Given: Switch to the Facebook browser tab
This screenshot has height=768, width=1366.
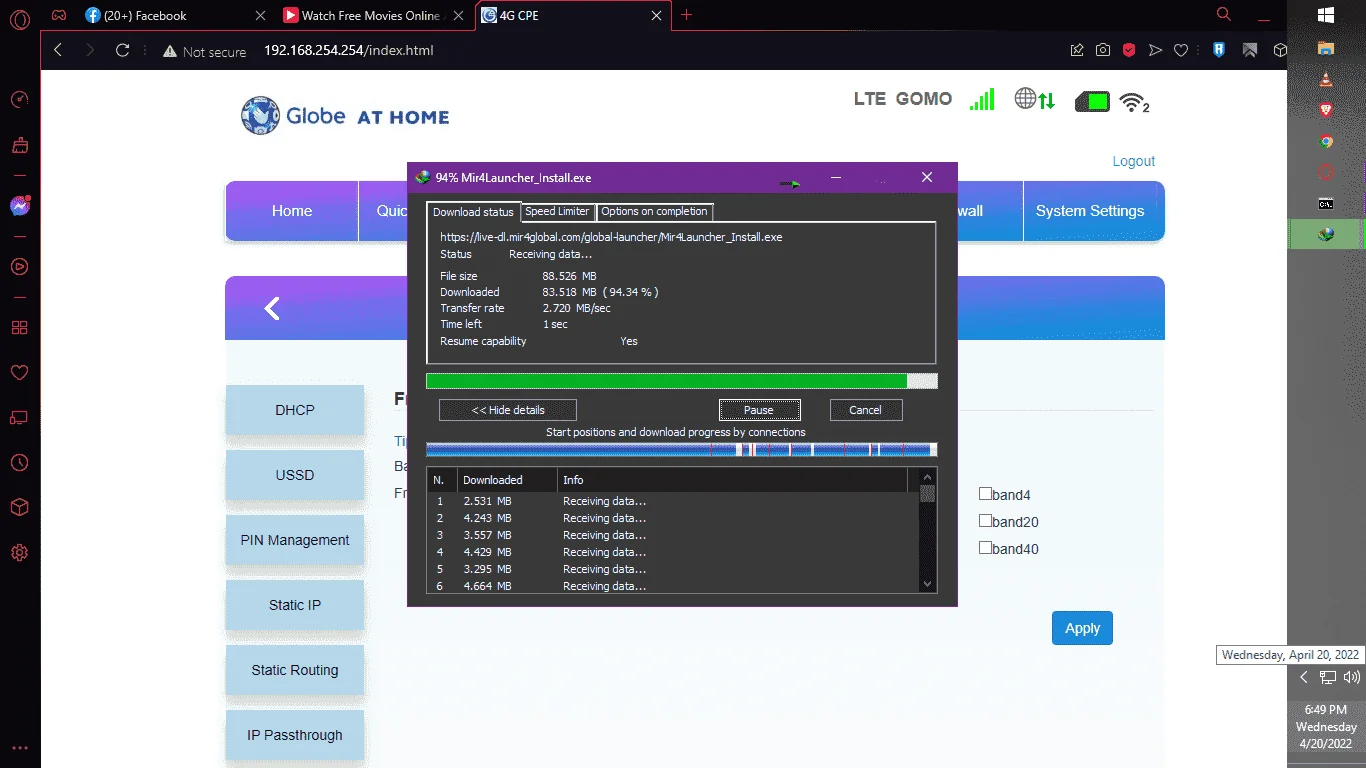Looking at the screenshot, I should pyautogui.click(x=175, y=16).
